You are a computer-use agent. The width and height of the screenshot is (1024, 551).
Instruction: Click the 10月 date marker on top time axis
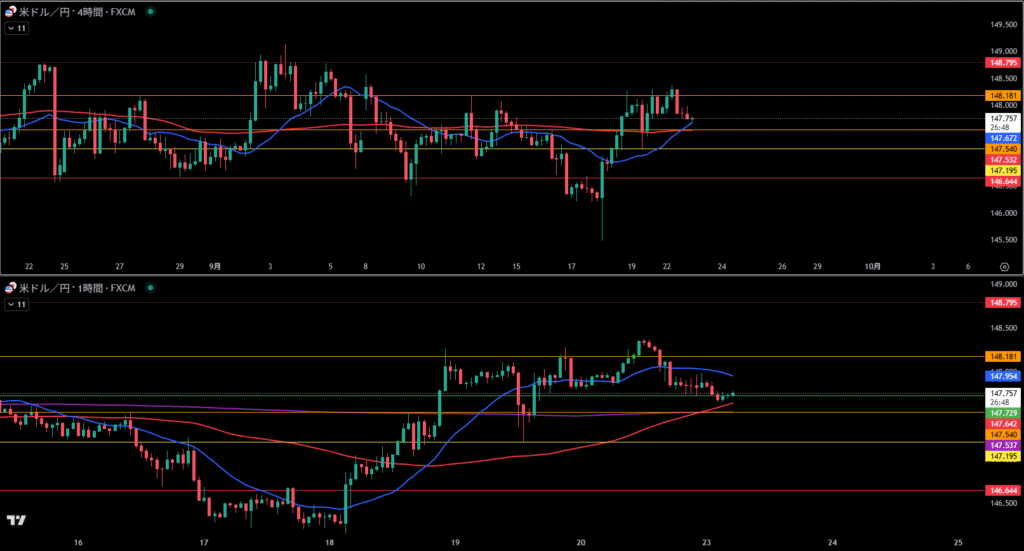[873, 266]
